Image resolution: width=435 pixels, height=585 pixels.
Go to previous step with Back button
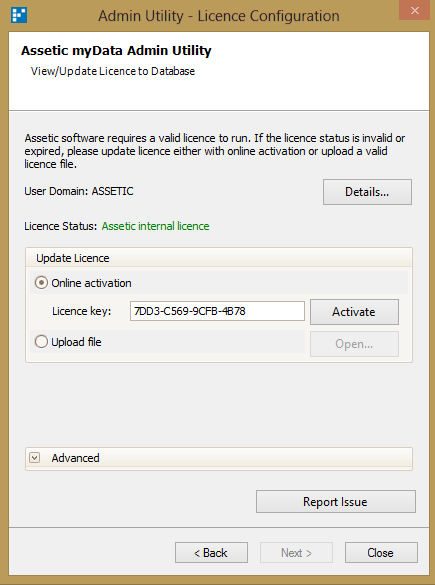[x=211, y=553]
